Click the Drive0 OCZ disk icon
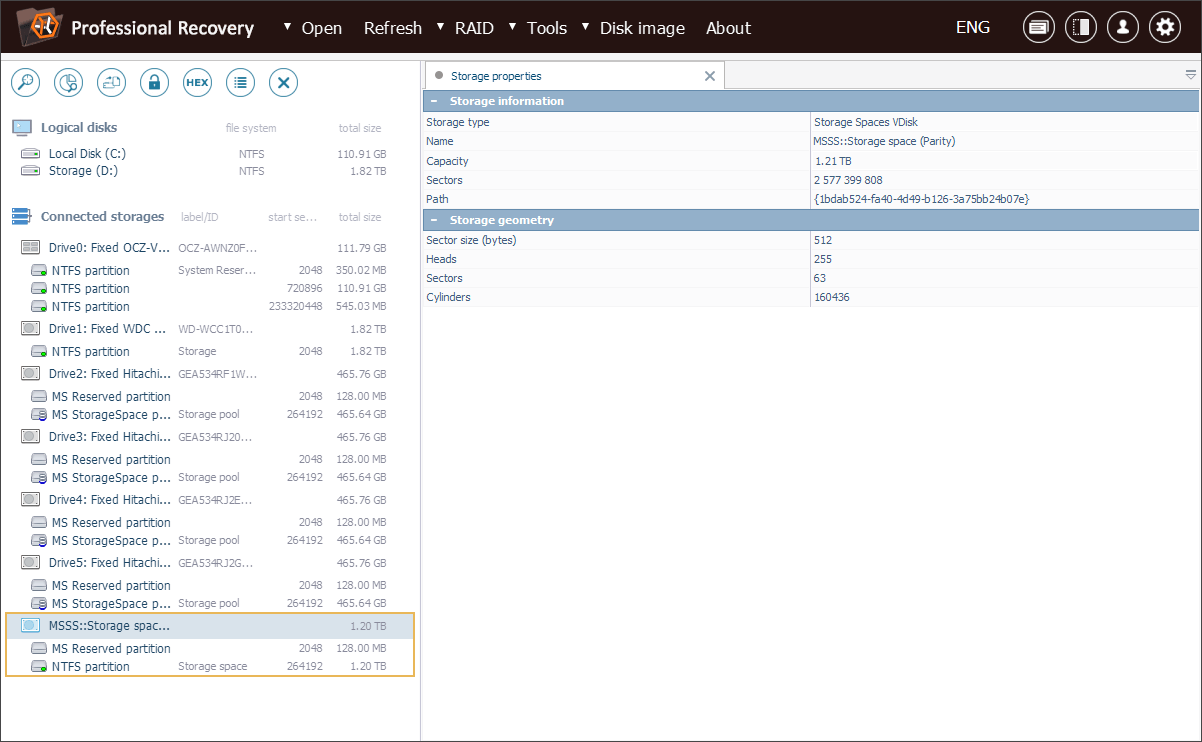This screenshot has width=1202, height=742. tap(30, 247)
